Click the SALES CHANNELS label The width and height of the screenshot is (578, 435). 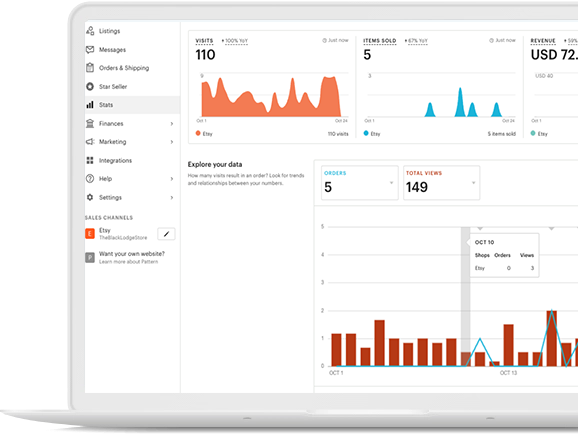point(109,218)
